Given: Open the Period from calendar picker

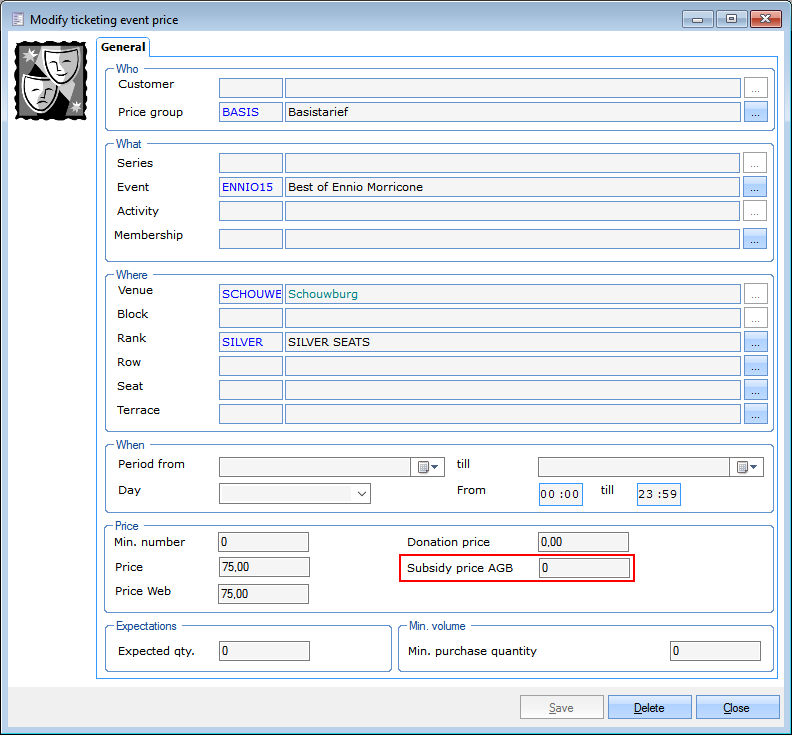Looking at the screenshot, I should coord(429,467).
